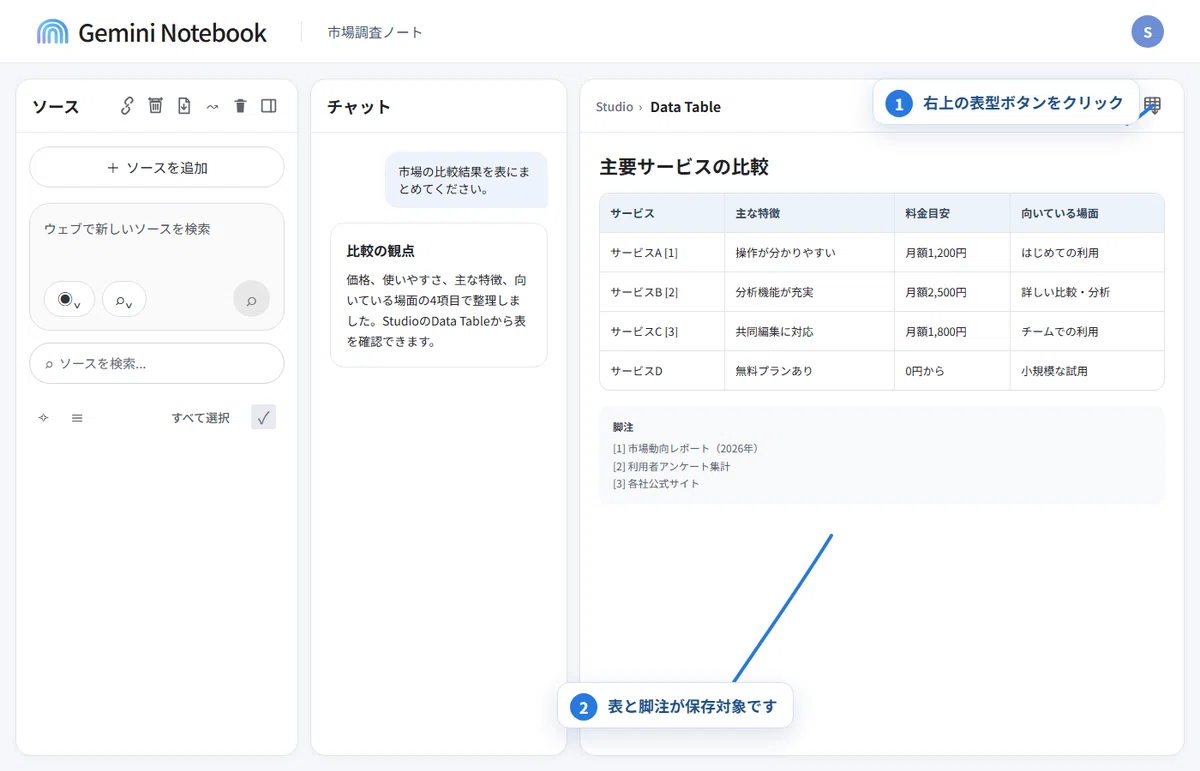The width and height of the screenshot is (1200, 771).
Task: Click the 比較の観点 response card heading
Action: pyautogui.click(x=381, y=251)
